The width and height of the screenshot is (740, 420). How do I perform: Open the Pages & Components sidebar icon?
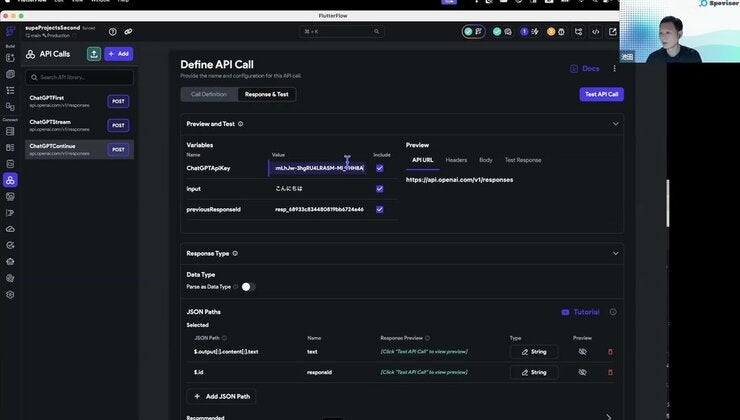pos(10,74)
